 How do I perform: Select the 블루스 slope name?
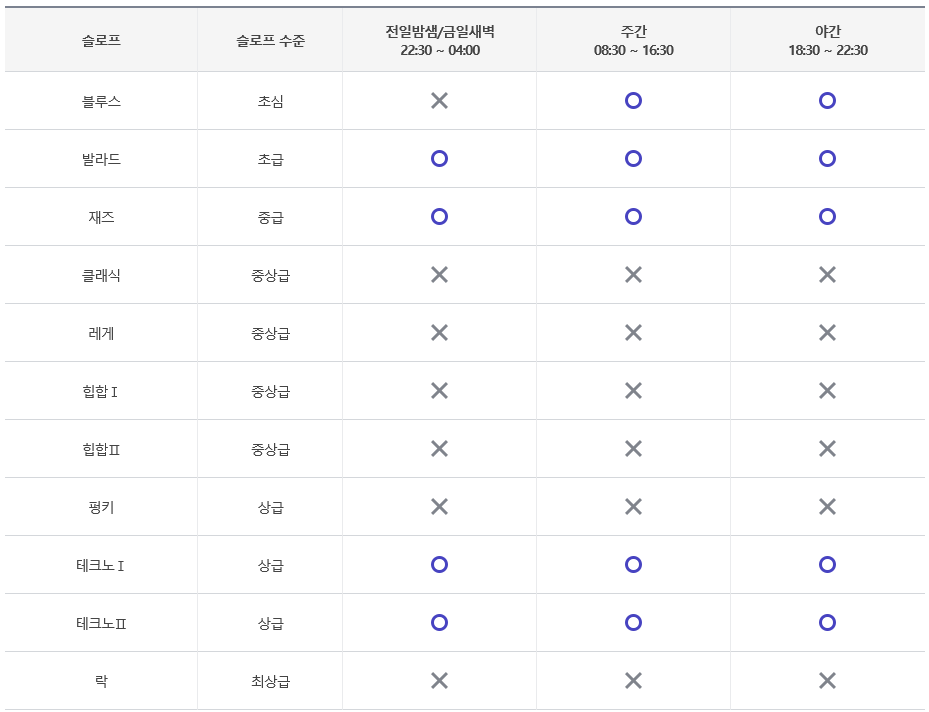tap(101, 100)
